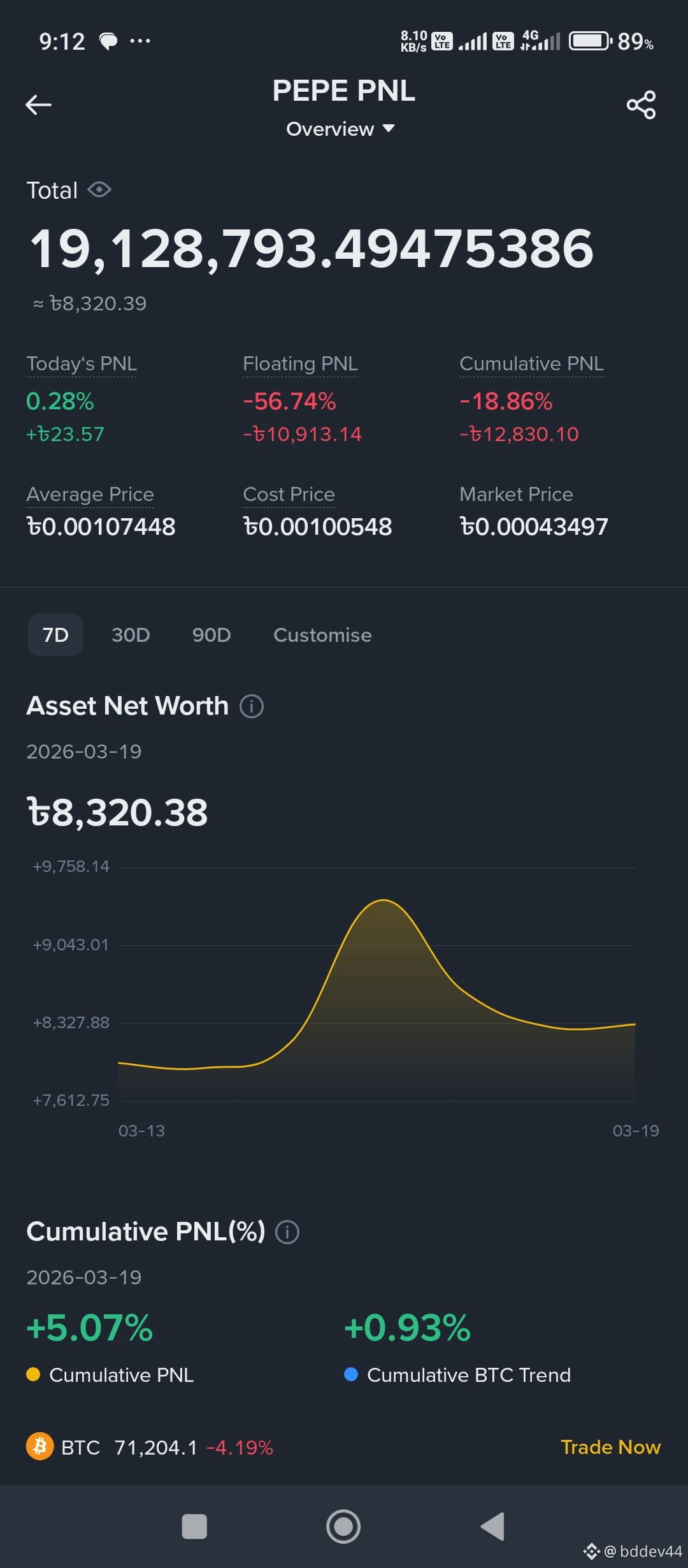688x1568 pixels.
Task: Tap the peak of the net worth chart
Action: click(383, 901)
